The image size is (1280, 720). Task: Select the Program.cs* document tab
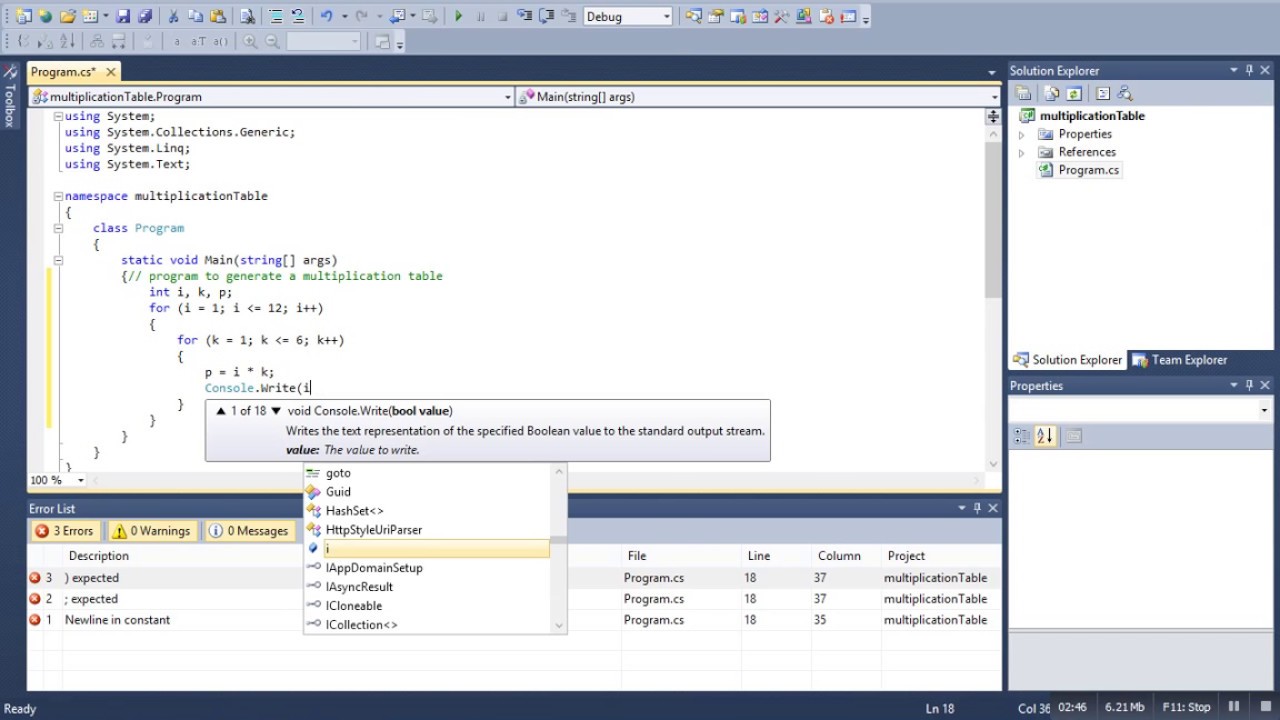click(x=63, y=72)
